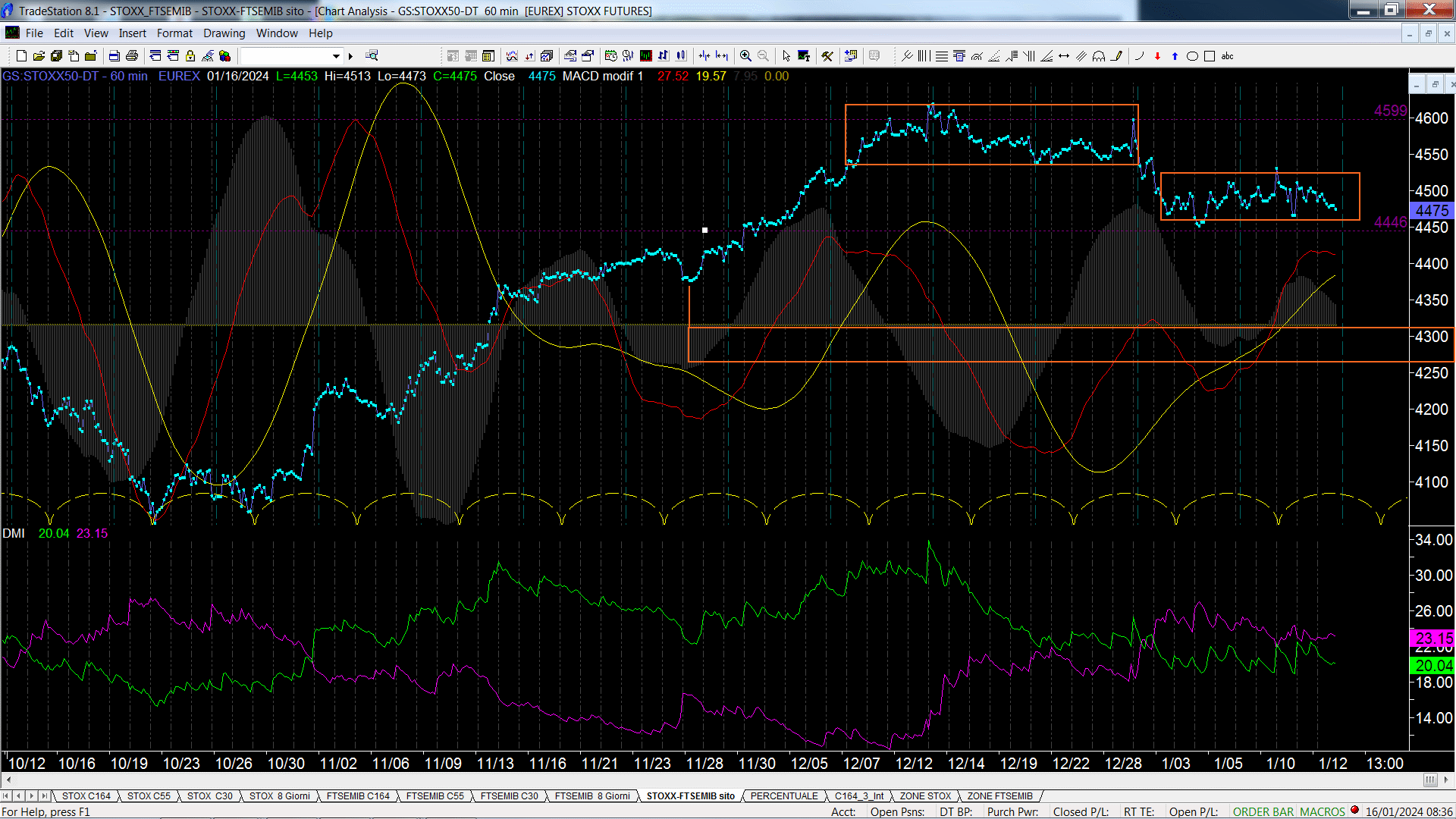
Task: Open the Edit menu
Action: tap(64, 33)
